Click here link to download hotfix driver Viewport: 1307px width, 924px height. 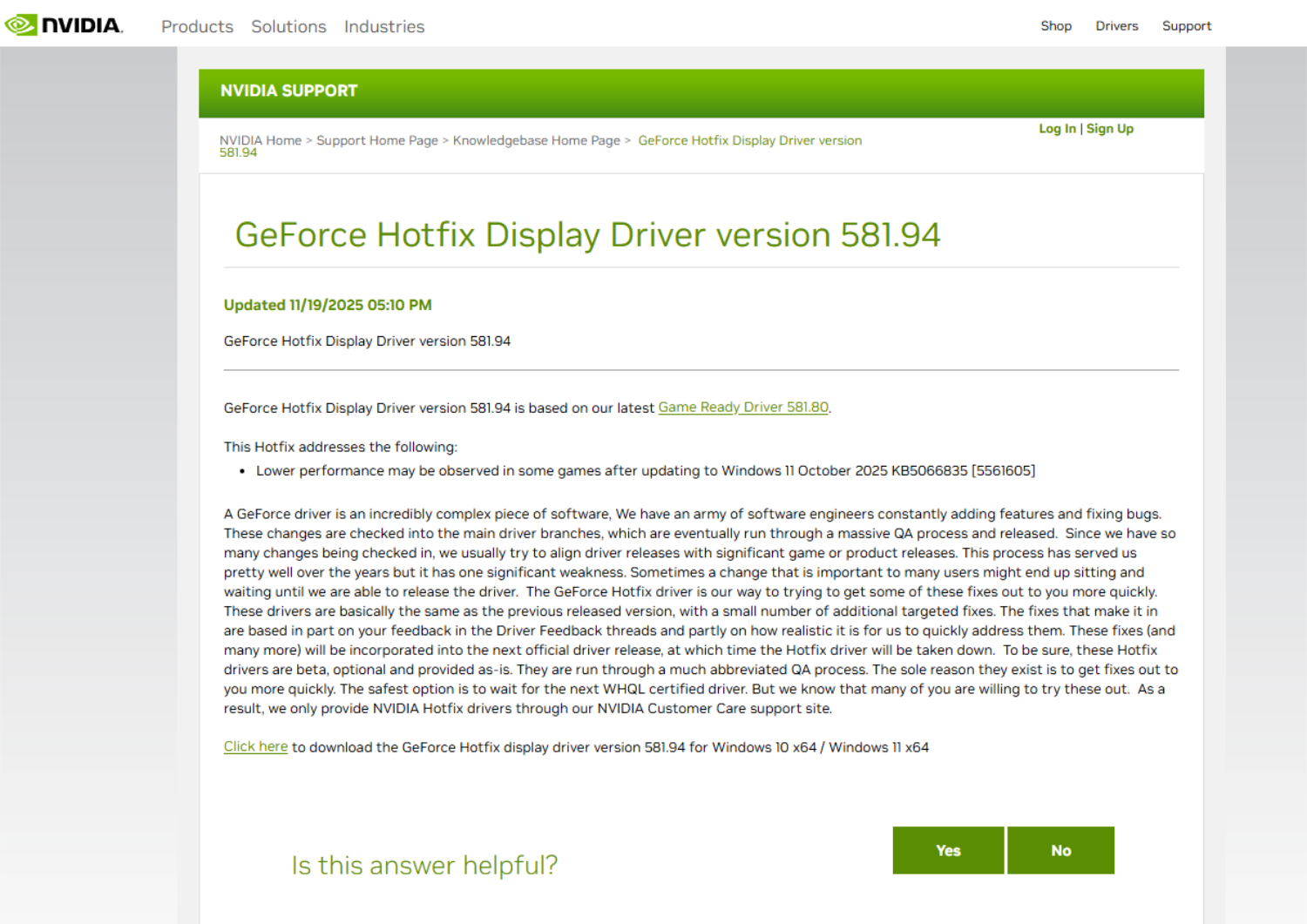(255, 746)
